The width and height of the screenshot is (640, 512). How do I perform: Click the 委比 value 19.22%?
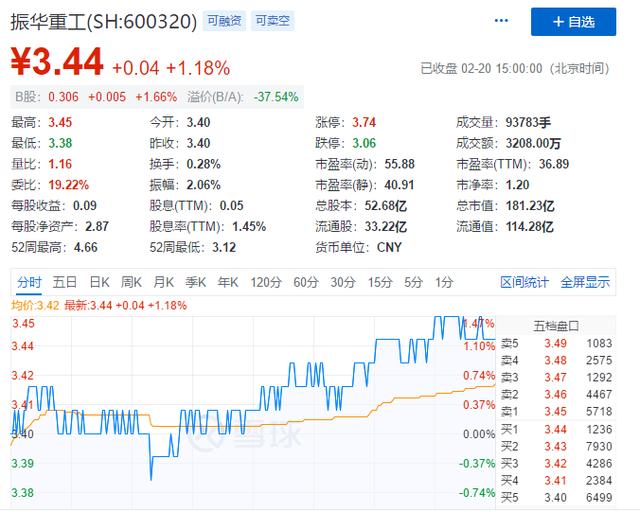pos(69,185)
